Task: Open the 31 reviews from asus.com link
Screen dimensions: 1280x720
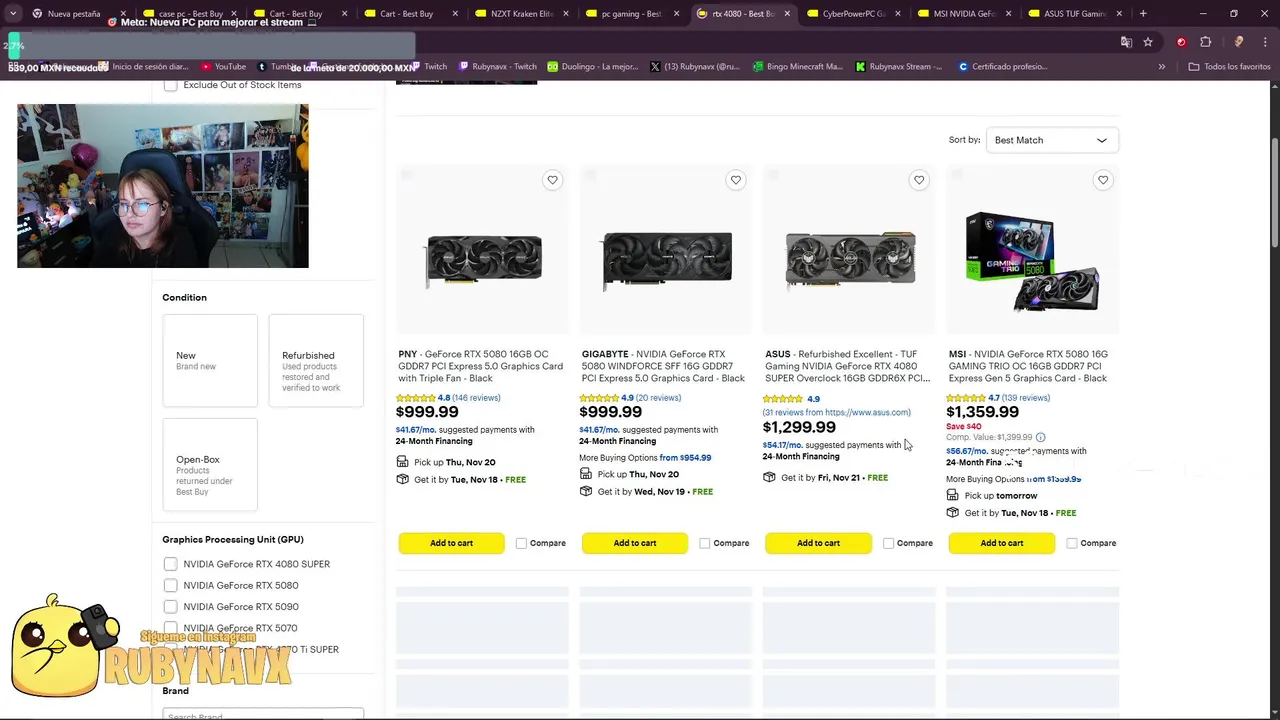Action: 837,412
